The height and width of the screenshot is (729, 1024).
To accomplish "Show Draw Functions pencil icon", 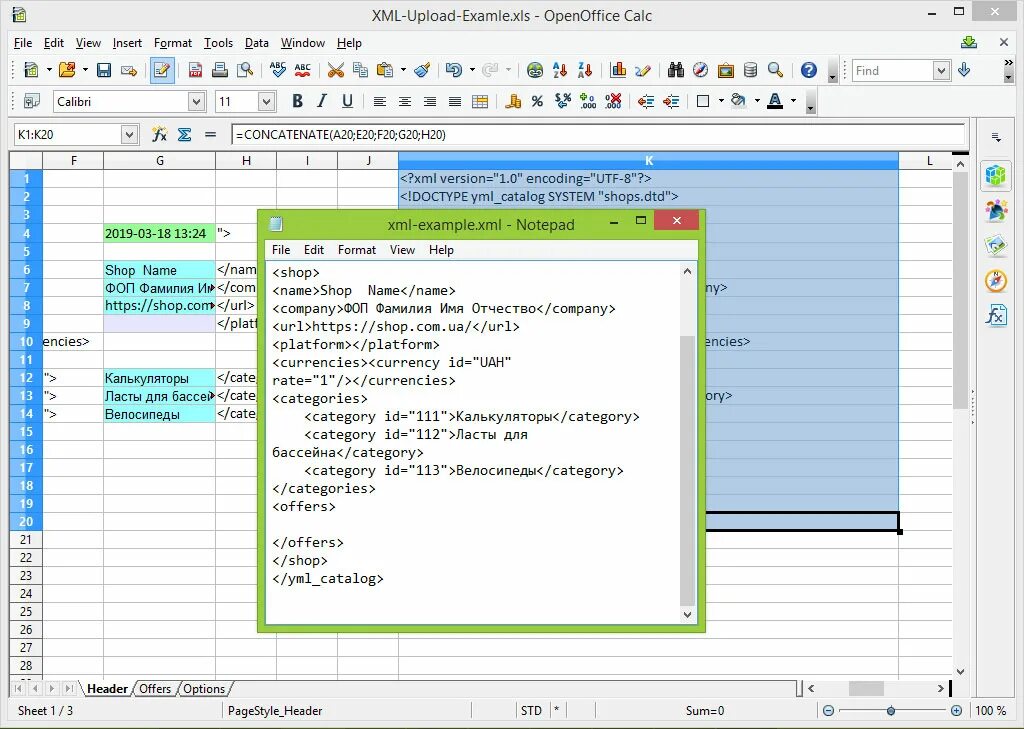I will click(x=643, y=70).
